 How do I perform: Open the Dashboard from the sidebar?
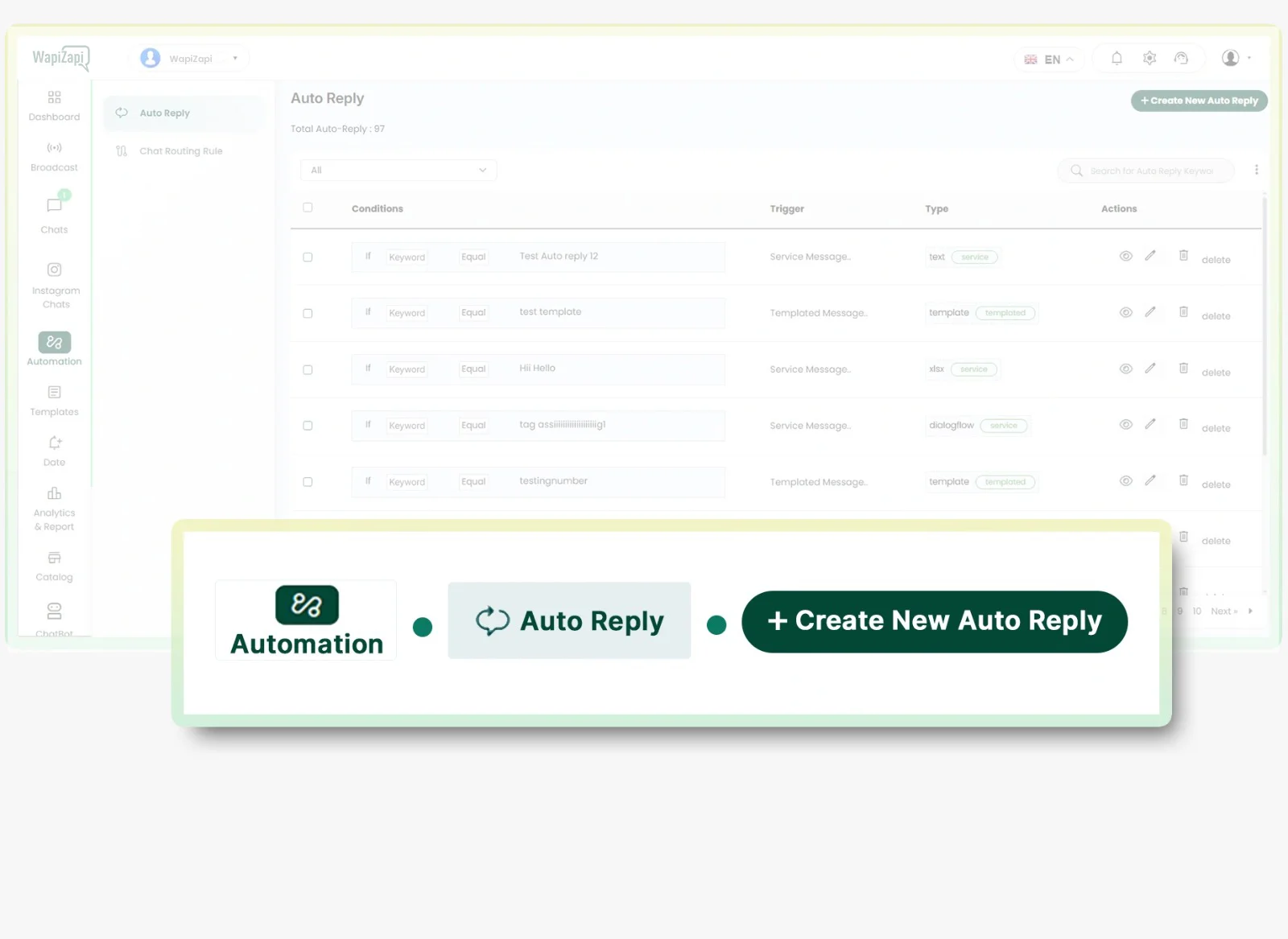click(x=54, y=105)
